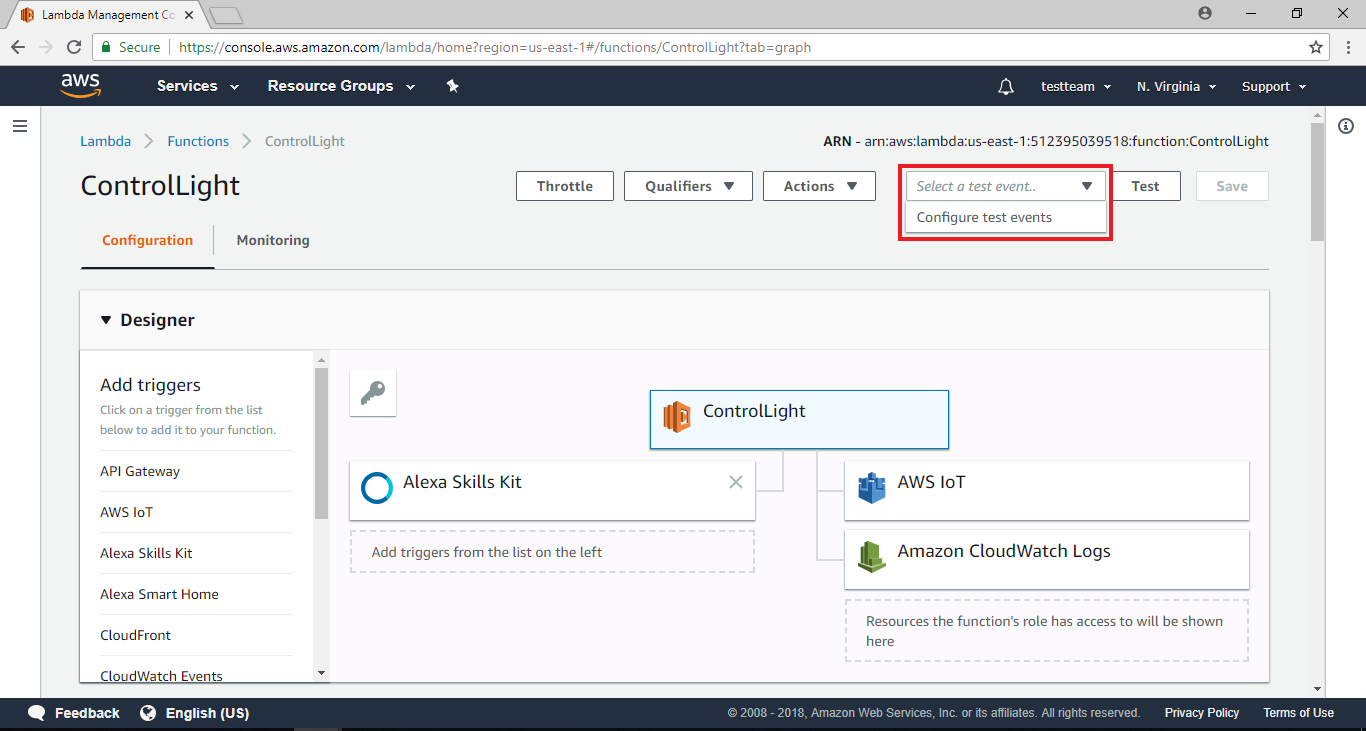
Task: Click the info circle icon
Action: click(x=1346, y=126)
